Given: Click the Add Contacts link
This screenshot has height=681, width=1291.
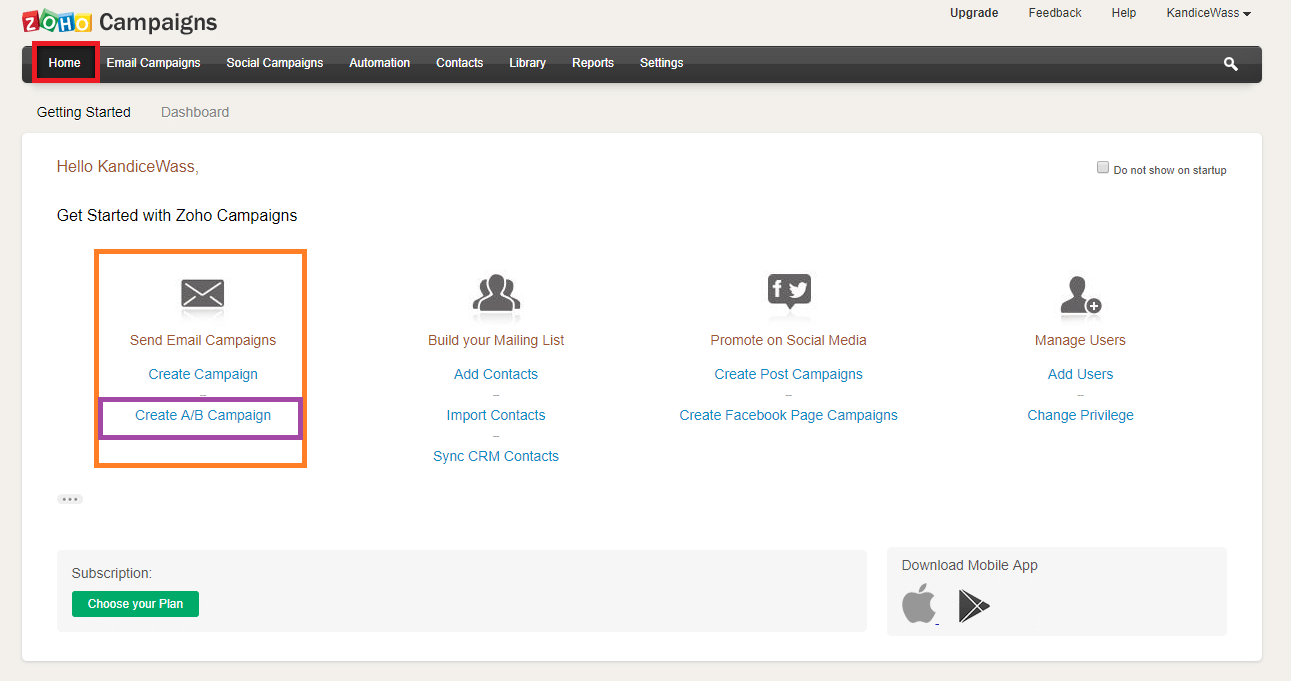Looking at the screenshot, I should [x=496, y=374].
